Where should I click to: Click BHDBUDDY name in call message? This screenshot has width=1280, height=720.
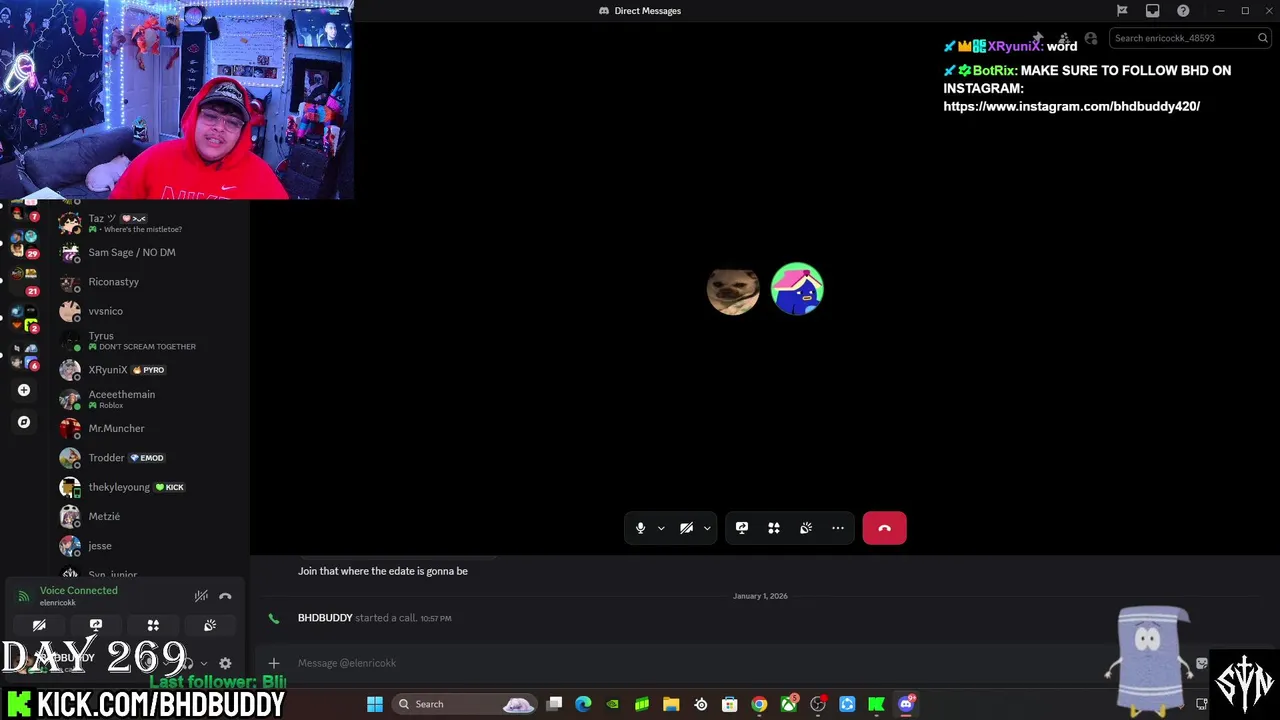(325, 618)
